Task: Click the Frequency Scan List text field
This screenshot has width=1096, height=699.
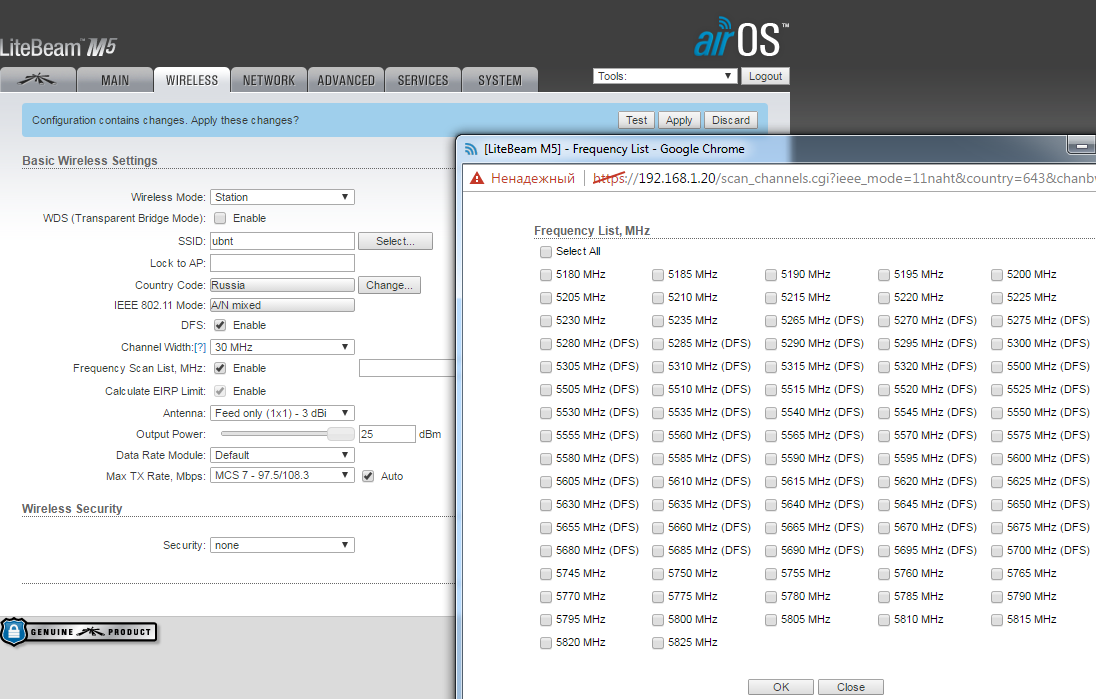Action: 407,368
